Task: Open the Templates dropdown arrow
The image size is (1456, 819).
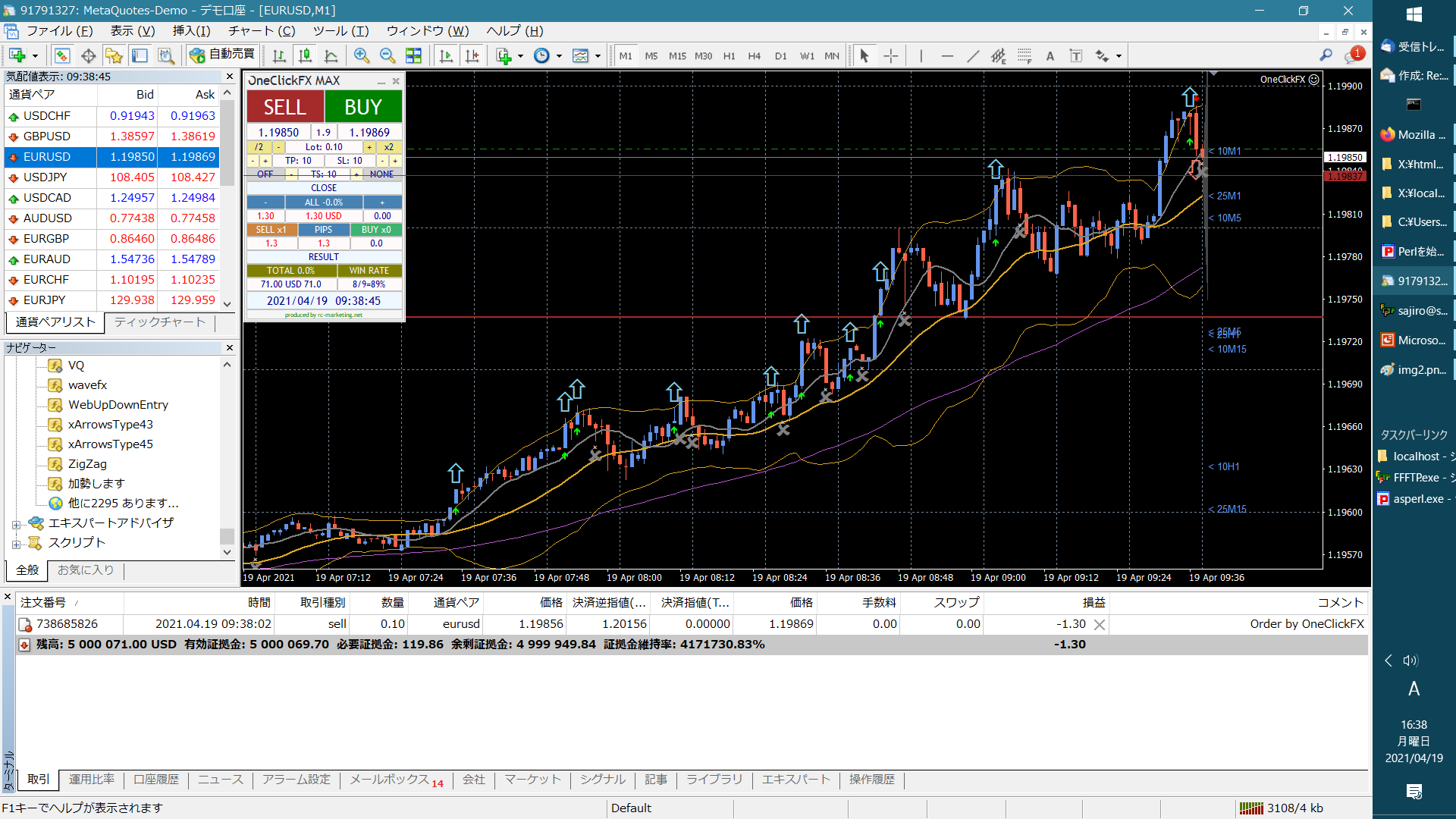Action: coord(598,56)
